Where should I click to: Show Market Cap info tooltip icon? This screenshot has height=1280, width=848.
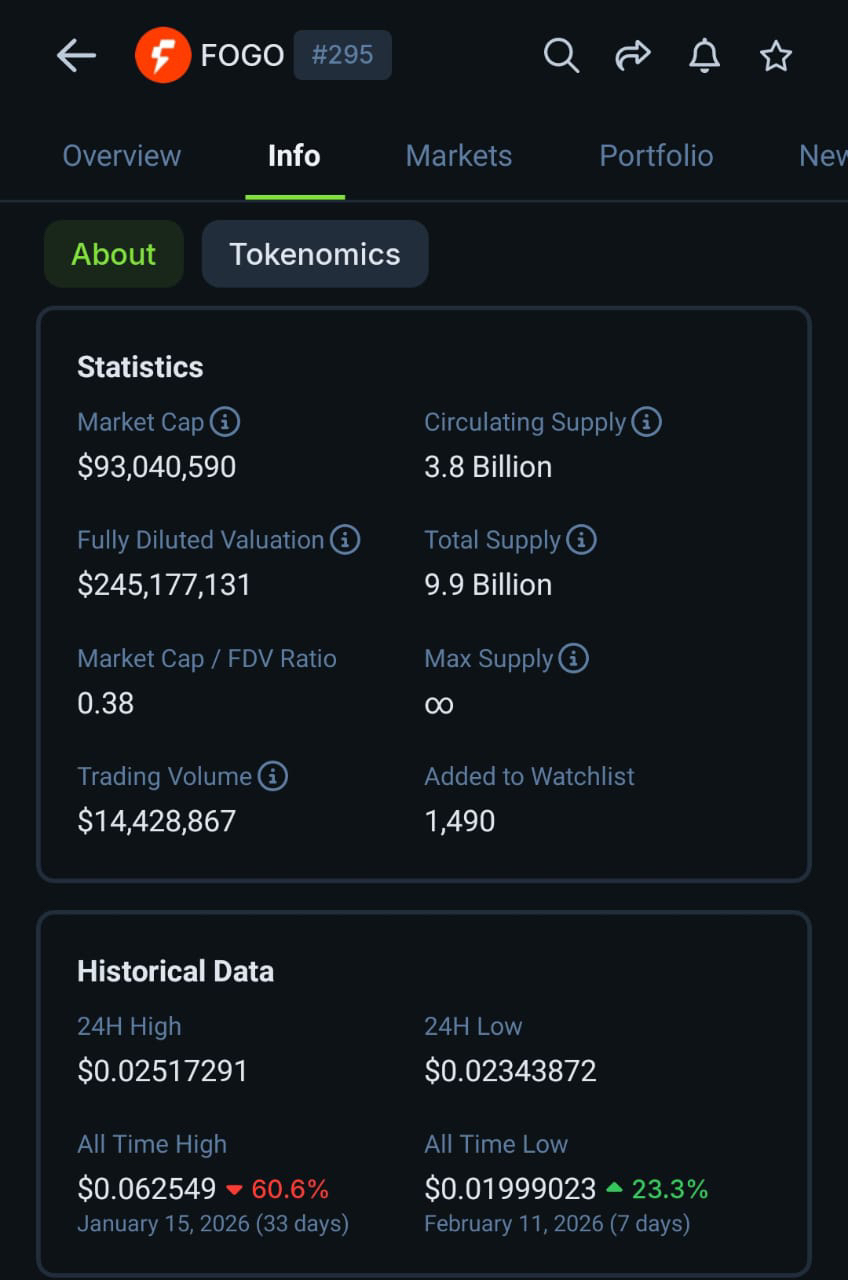pos(225,422)
